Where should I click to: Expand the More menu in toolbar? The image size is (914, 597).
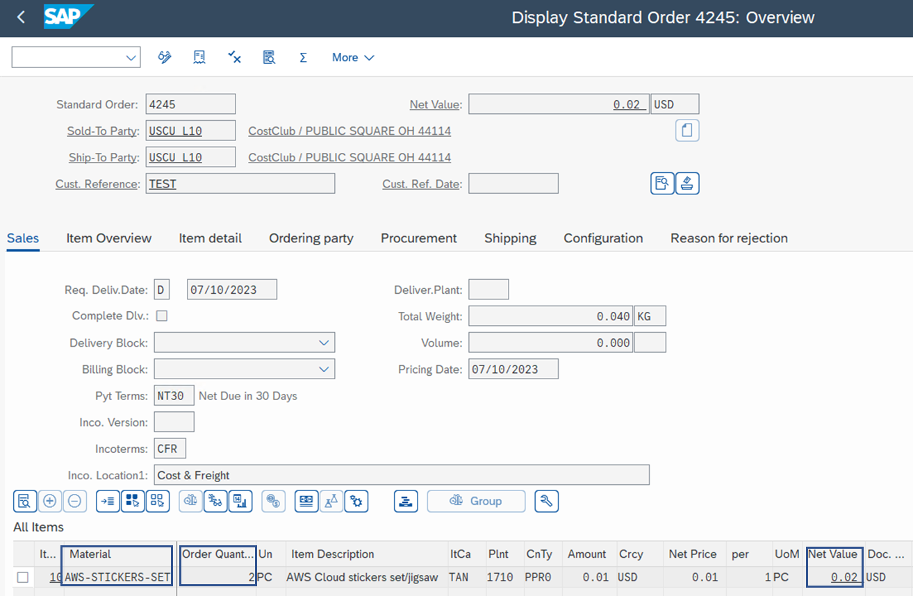(x=353, y=58)
